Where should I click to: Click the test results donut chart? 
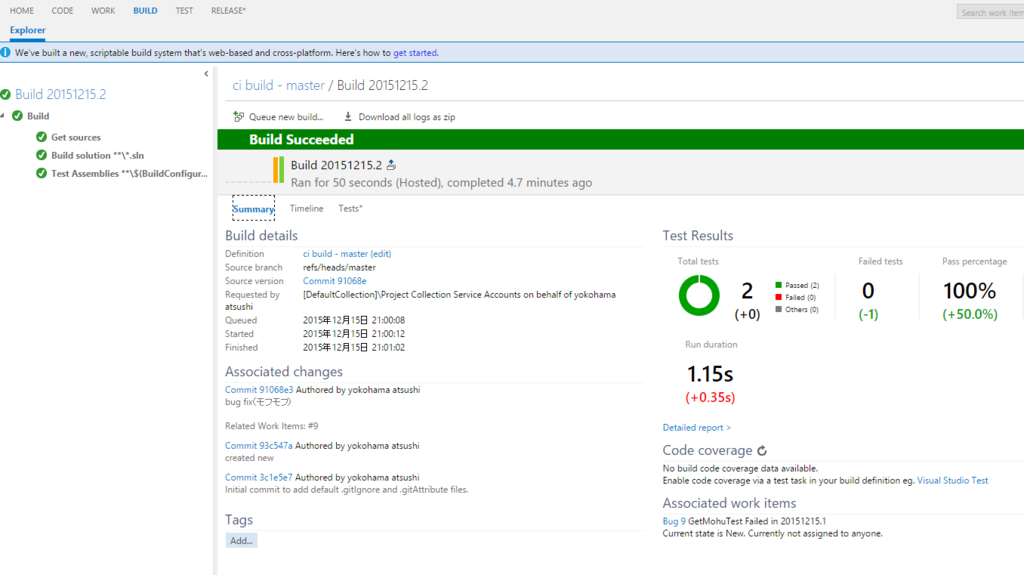(699, 295)
